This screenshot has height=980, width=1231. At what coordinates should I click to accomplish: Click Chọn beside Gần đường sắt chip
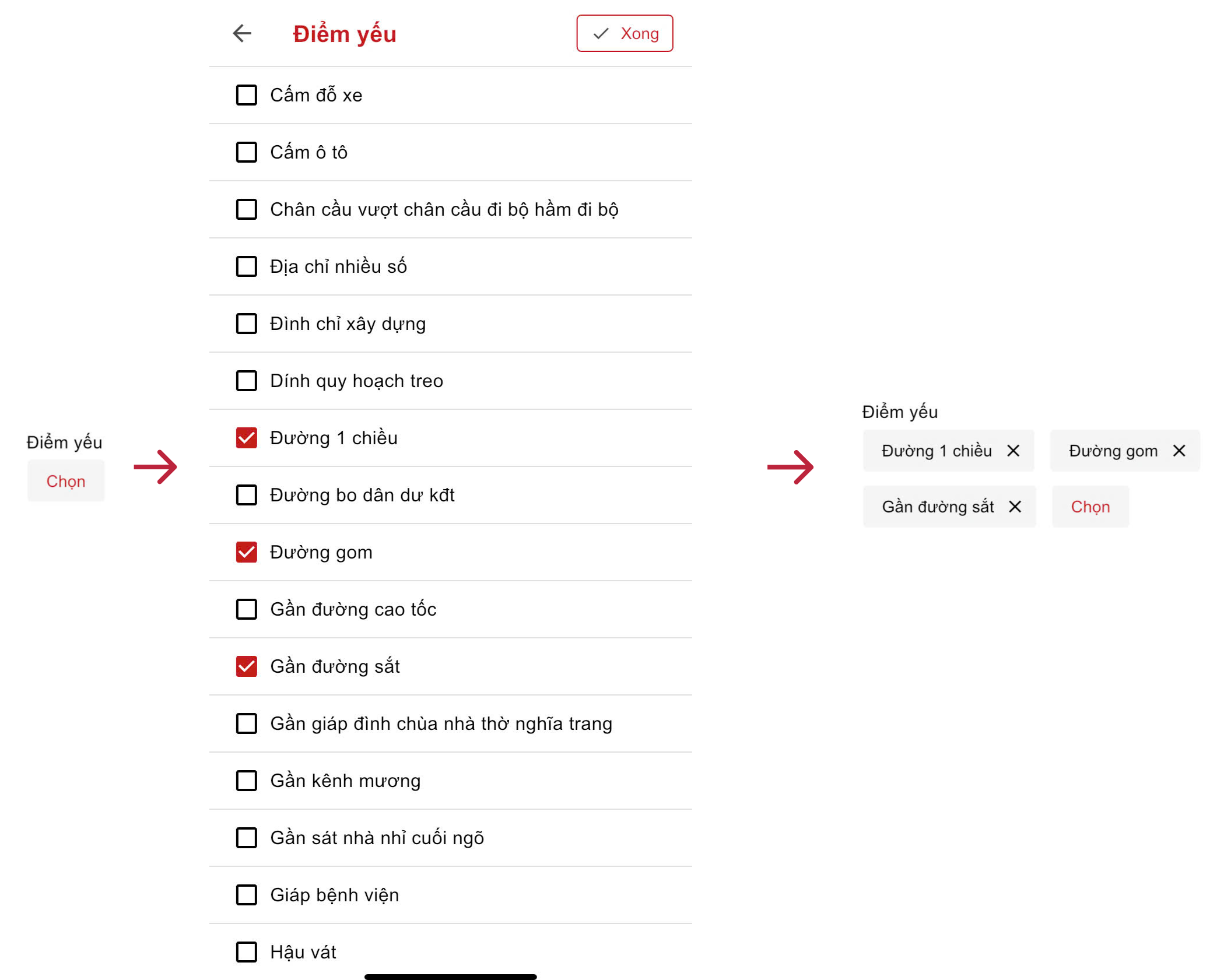[1090, 507]
